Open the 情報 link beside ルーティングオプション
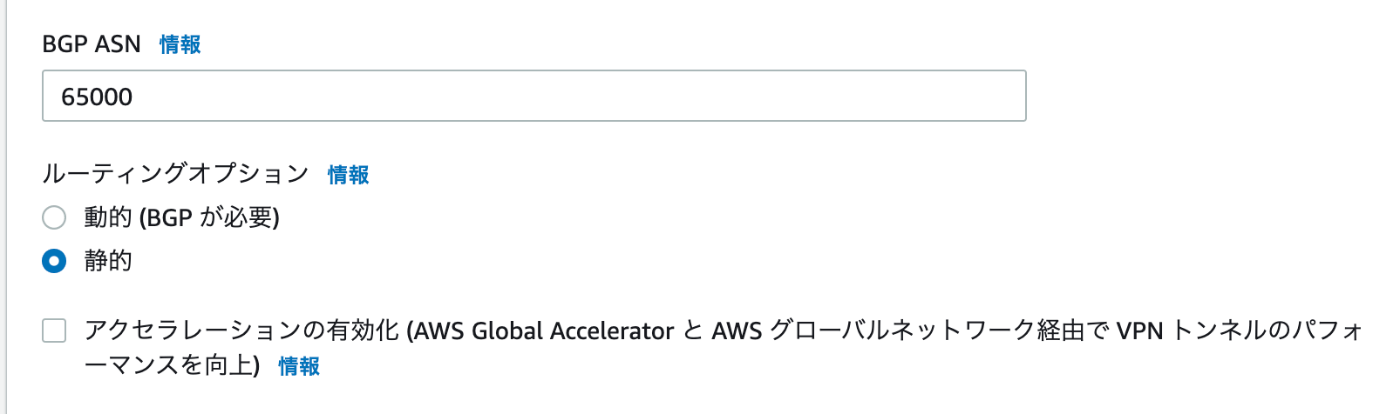This screenshot has width=1400, height=414. pyautogui.click(x=349, y=175)
